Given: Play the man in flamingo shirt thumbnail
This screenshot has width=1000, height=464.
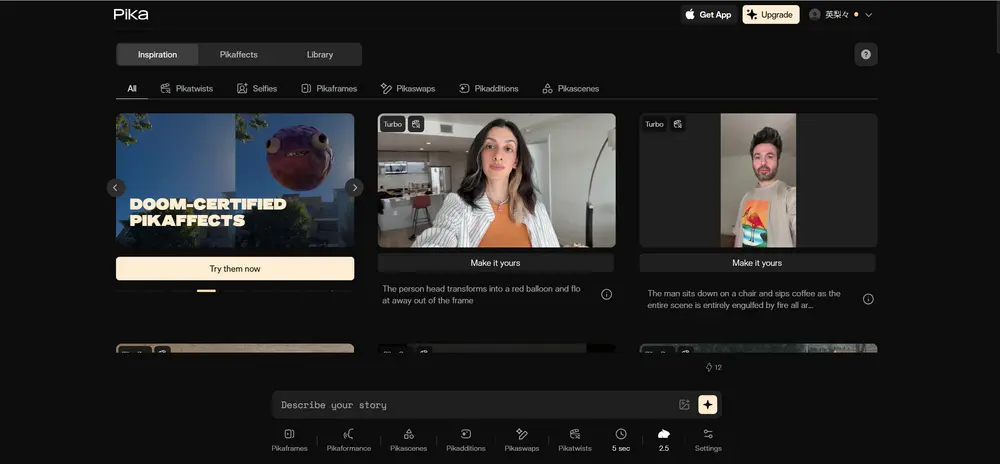Looking at the screenshot, I should point(758,180).
